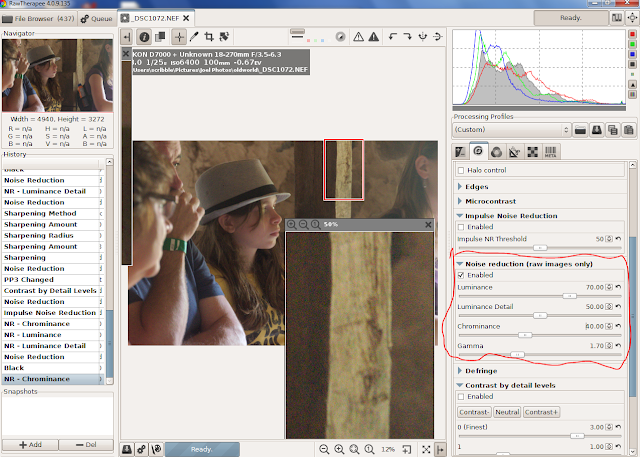Toggle before/after view icon

[160, 37]
